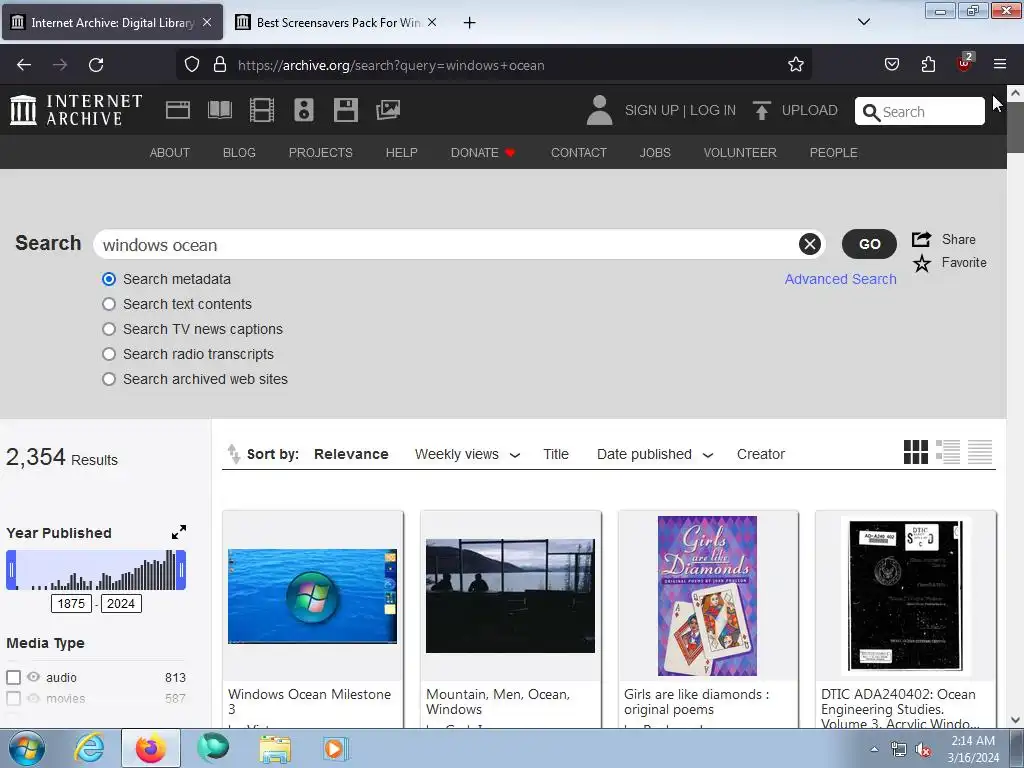Toggle eye icon for audio filter
This screenshot has width=1024, height=768.
[x=33, y=677]
